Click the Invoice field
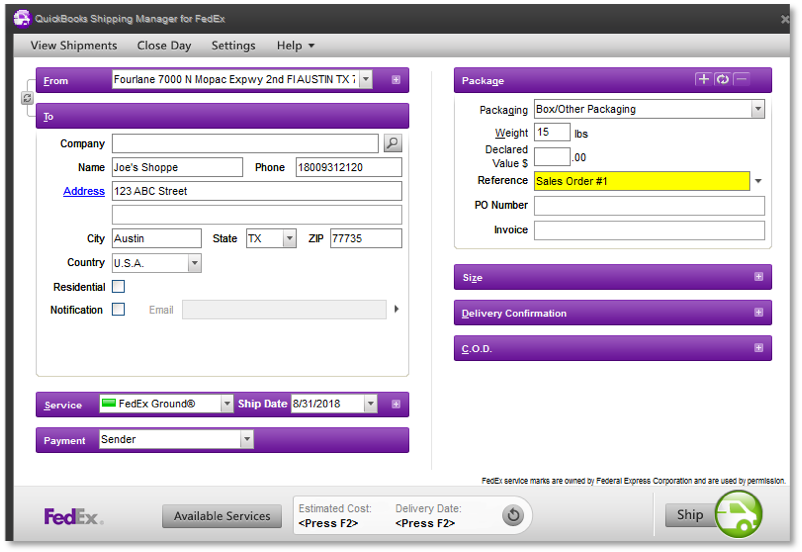 coord(649,230)
